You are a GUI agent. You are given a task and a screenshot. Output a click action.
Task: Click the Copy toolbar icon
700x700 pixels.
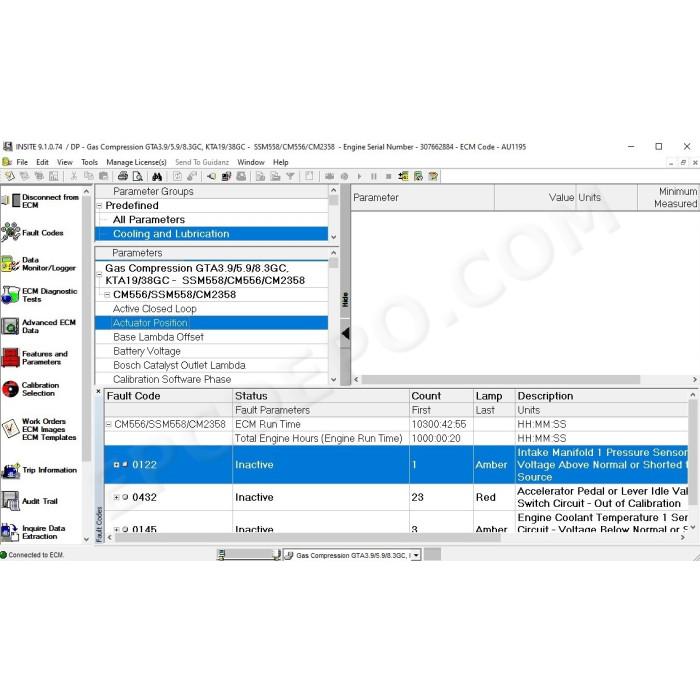(x=89, y=176)
